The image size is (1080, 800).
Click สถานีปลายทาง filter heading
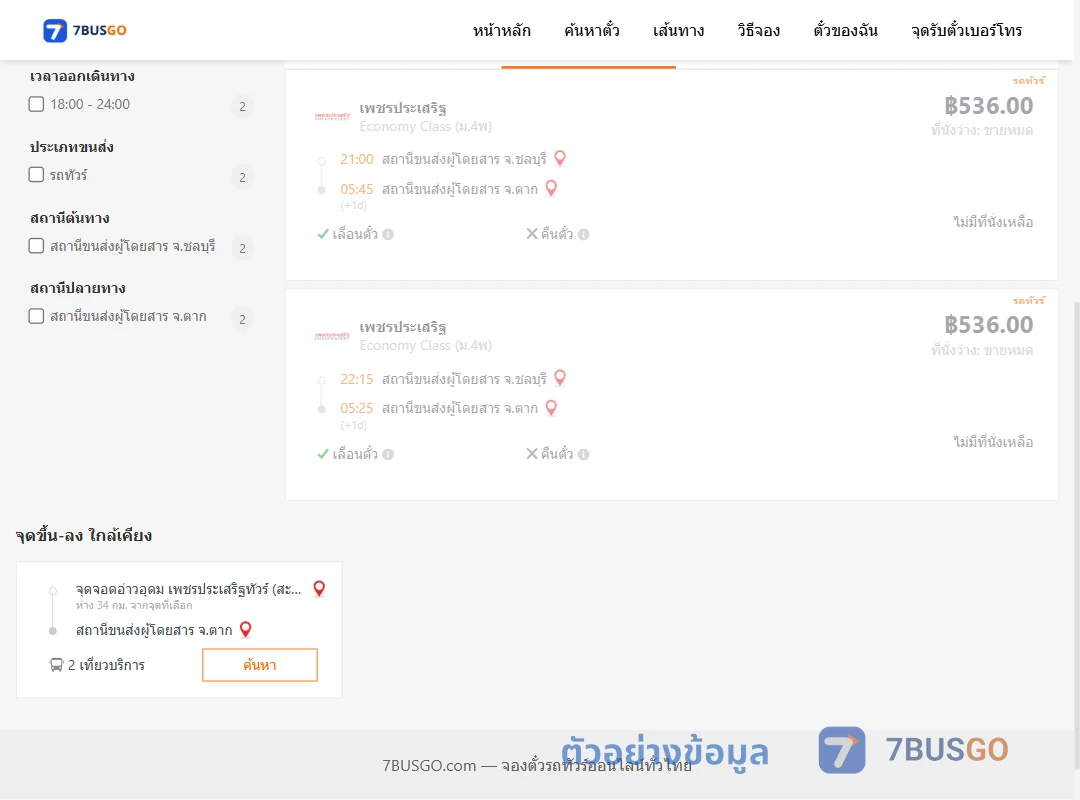[x=78, y=288]
